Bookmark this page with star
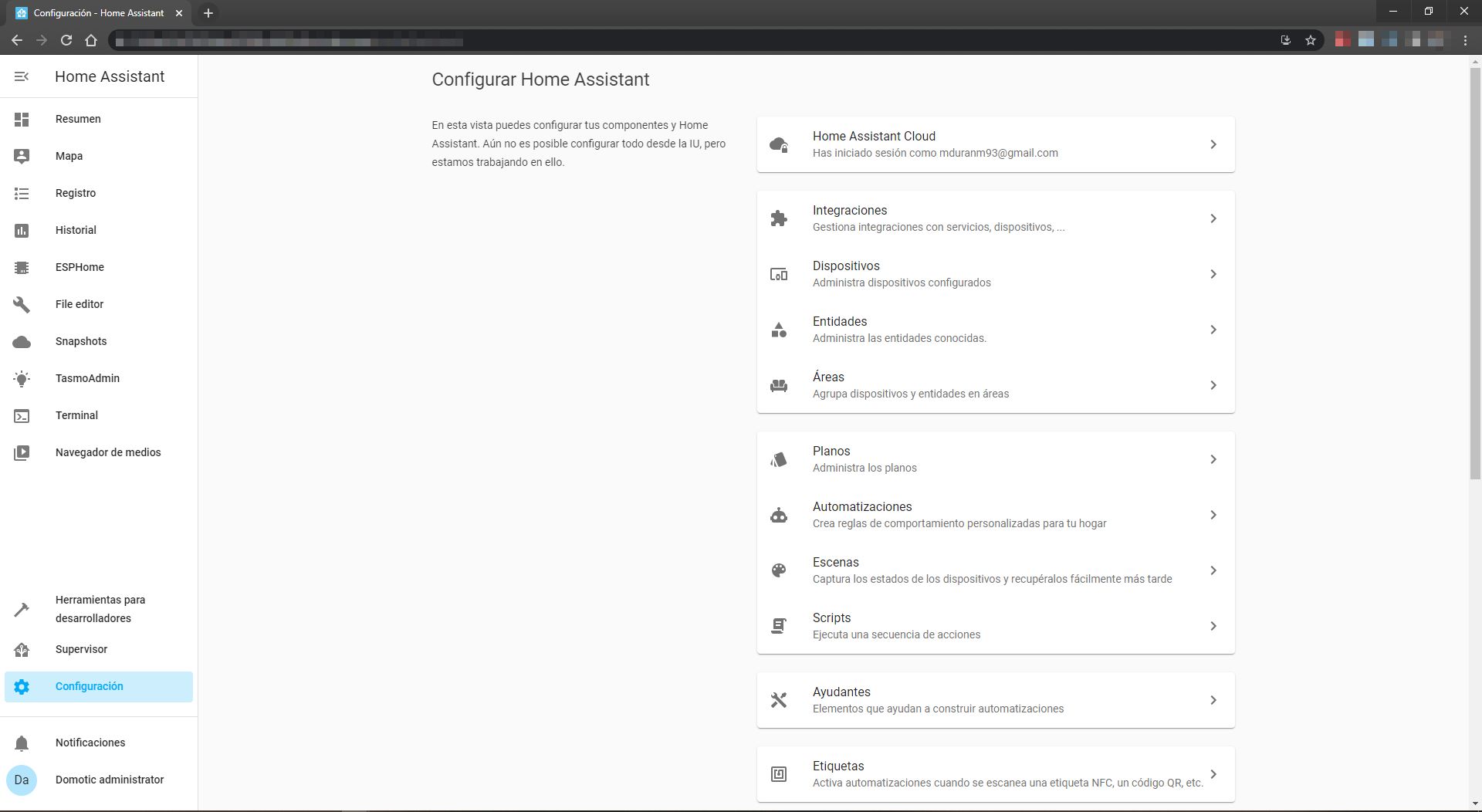The width and height of the screenshot is (1482, 812). tap(1311, 41)
